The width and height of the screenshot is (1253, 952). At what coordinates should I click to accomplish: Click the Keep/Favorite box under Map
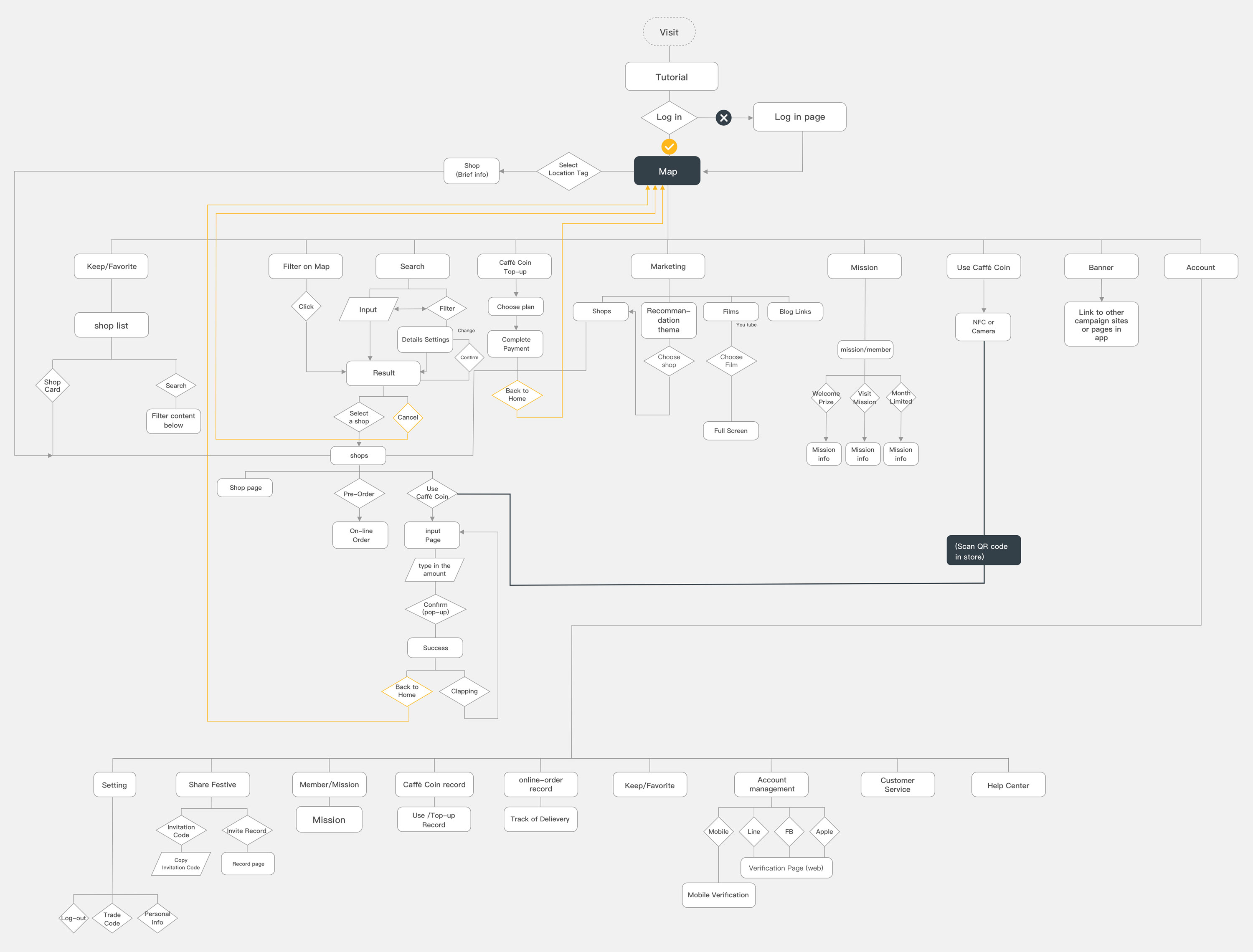111,267
